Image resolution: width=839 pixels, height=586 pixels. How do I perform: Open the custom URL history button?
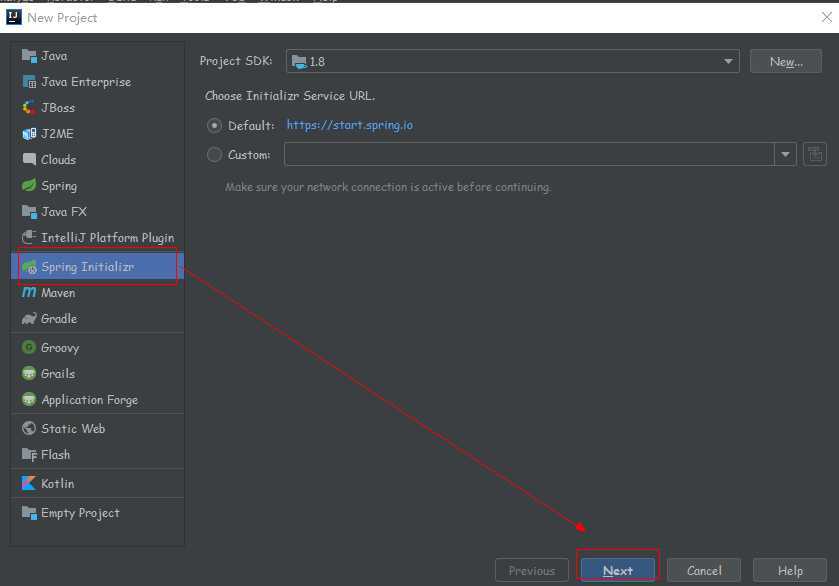coord(814,154)
